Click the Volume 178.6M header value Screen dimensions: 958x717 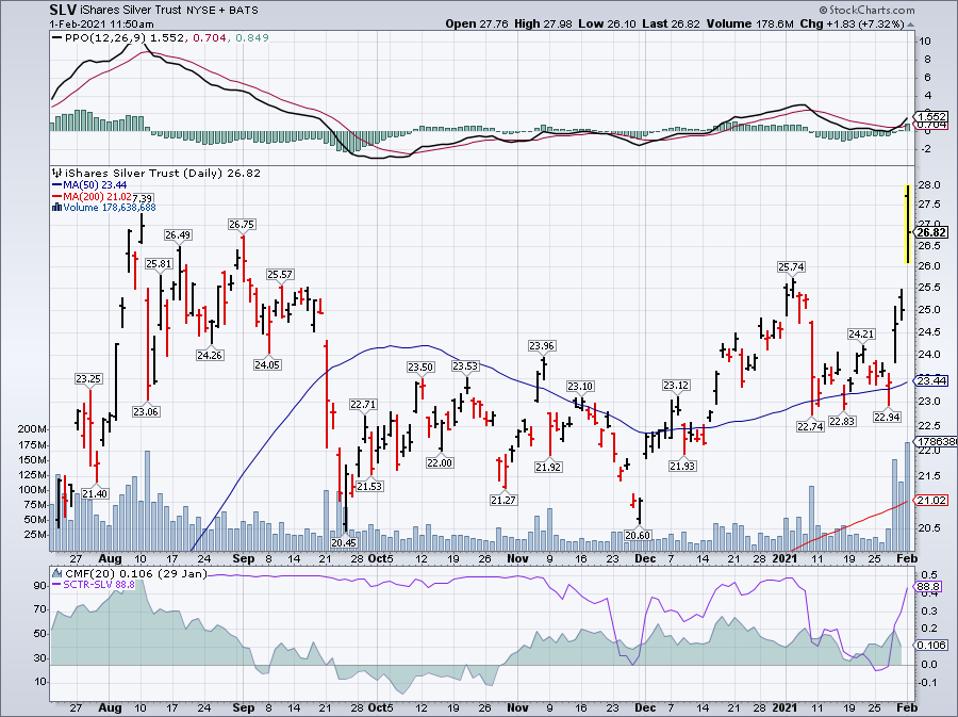(x=750, y=24)
